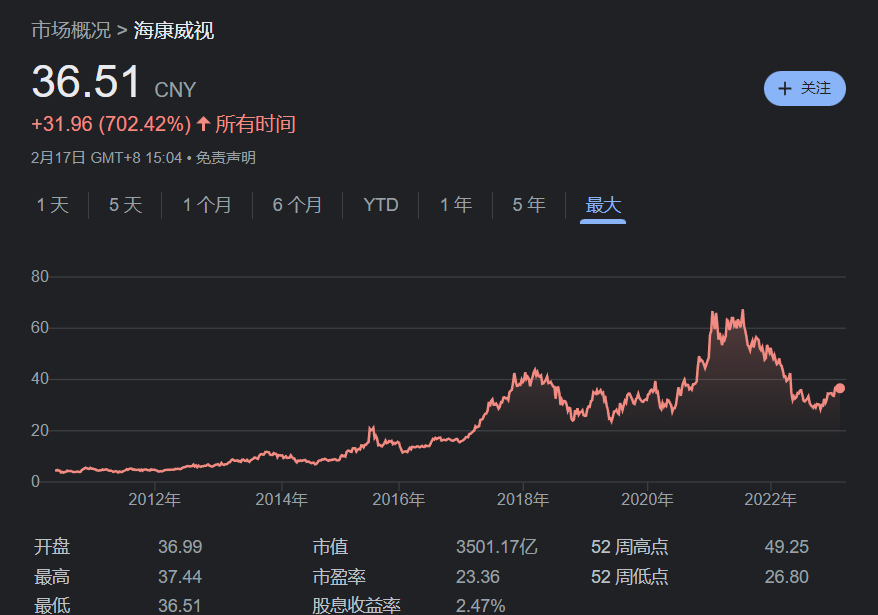Select the 5 天 time range tab
This screenshot has width=878, height=615.
125,205
